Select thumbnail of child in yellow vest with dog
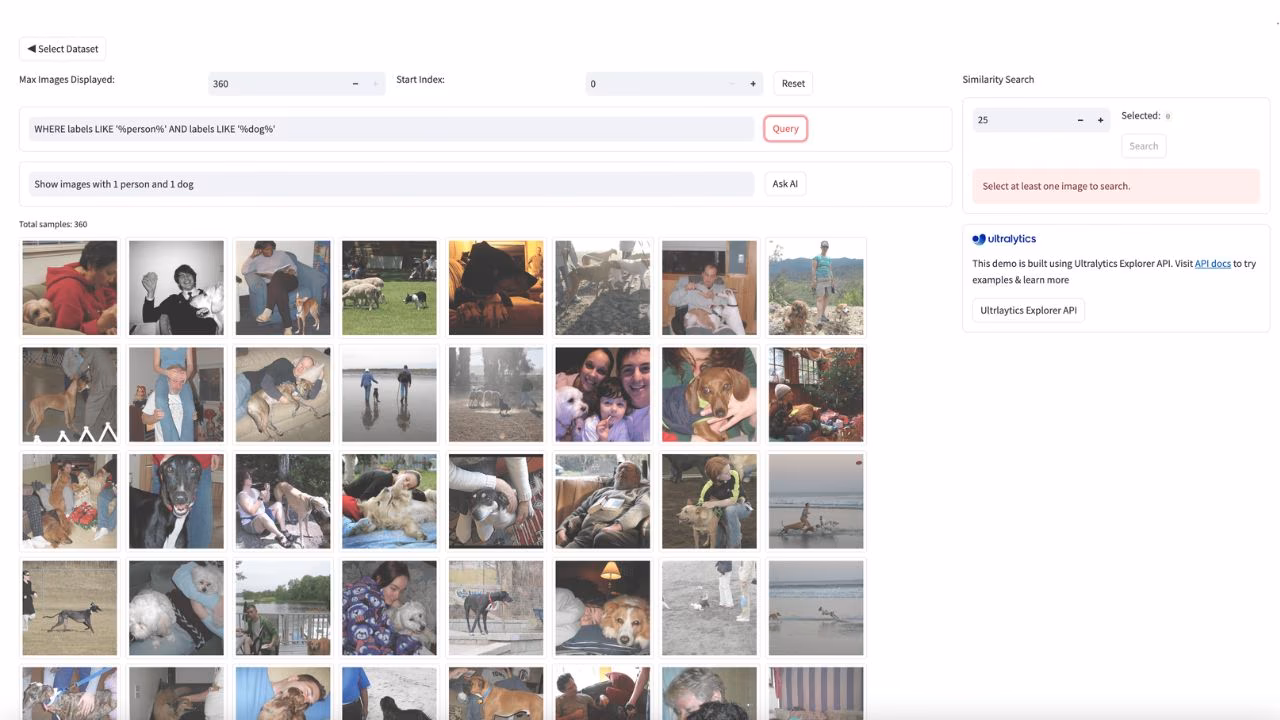Screen dimensions: 1280x720 coord(709,501)
